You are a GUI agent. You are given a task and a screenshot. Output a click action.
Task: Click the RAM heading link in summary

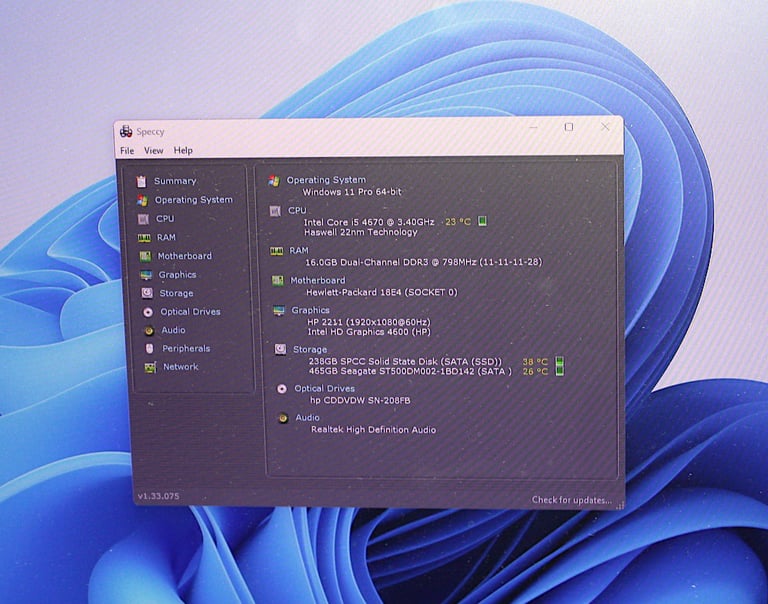pyautogui.click(x=298, y=250)
